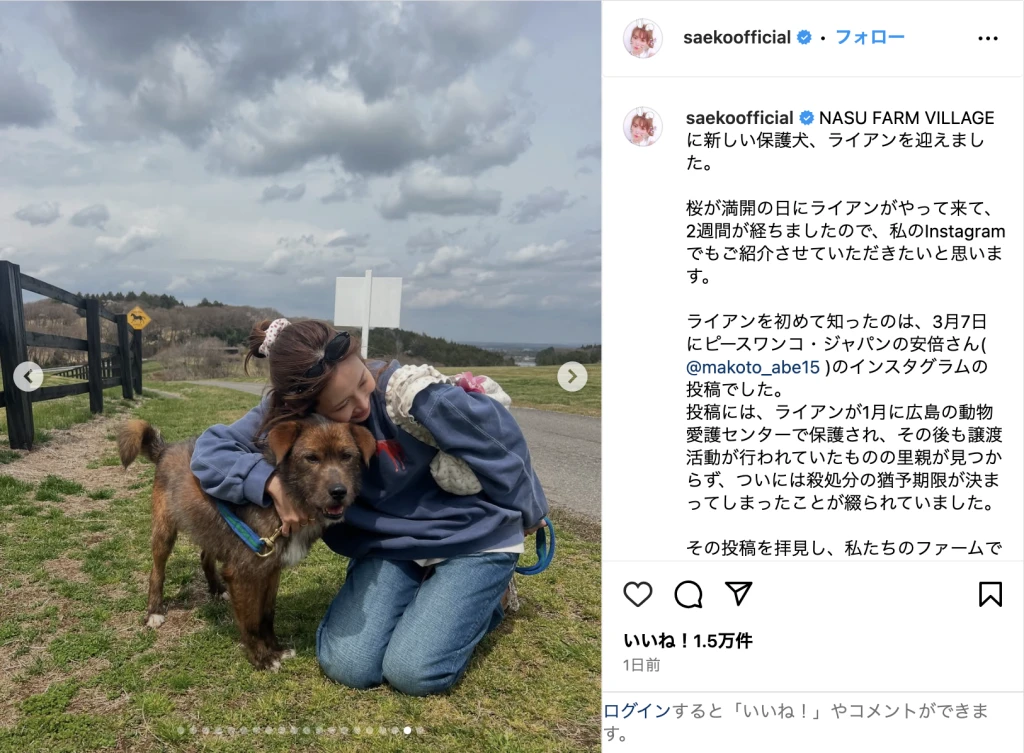1024x753 pixels.
Task: Like the post with heart icon
Action: [x=637, y=594]
